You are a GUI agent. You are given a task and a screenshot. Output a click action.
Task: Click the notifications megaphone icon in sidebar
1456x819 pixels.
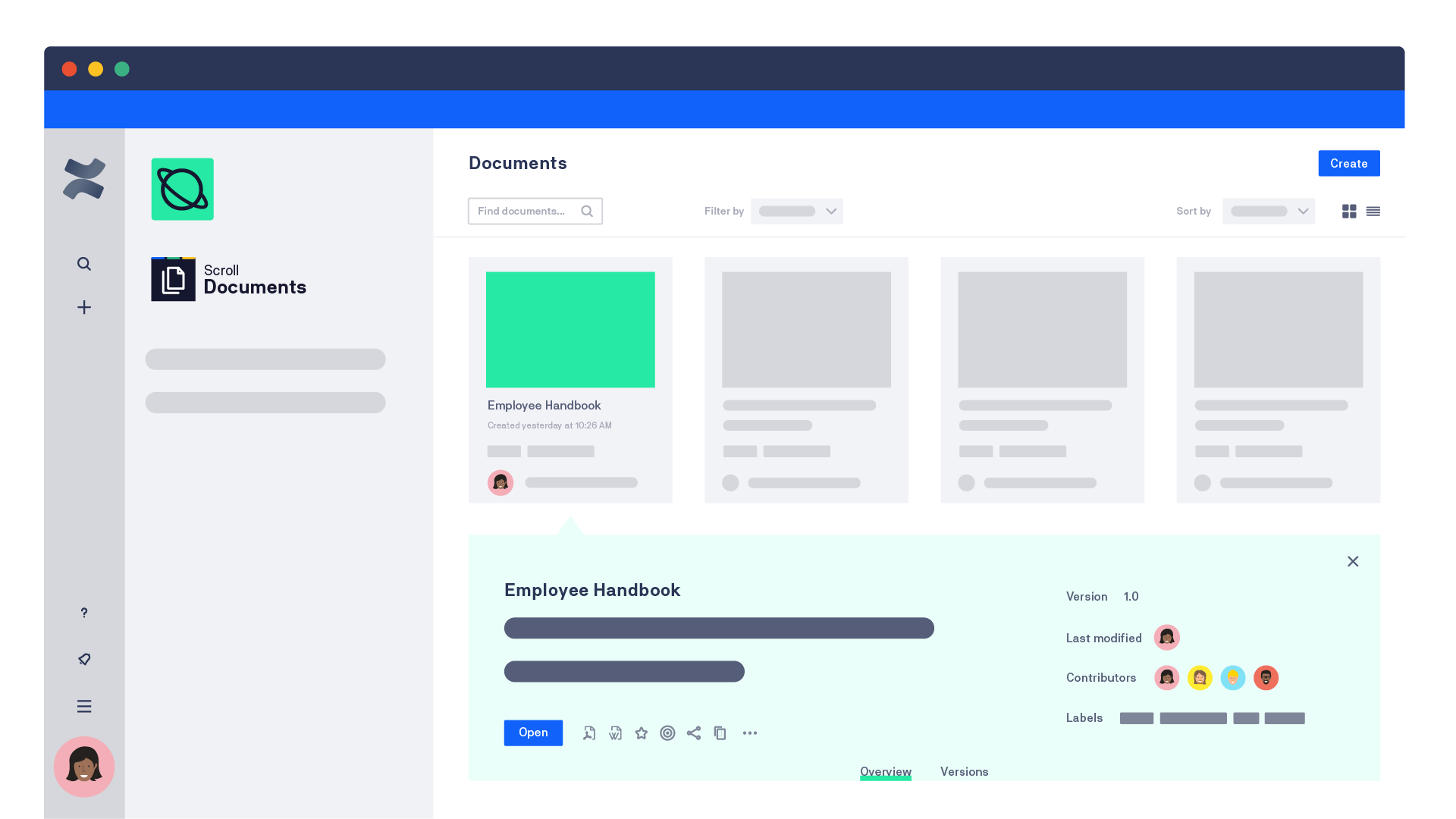coord(84,659)
